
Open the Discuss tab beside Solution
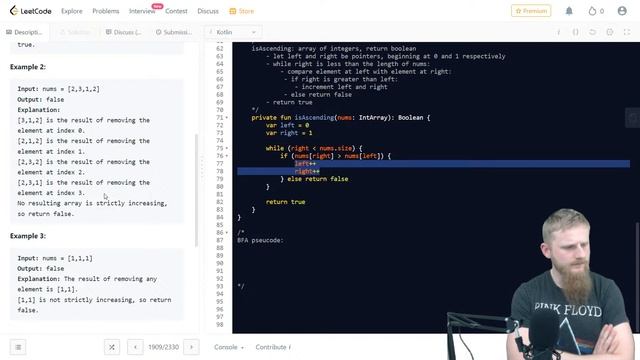124,32
